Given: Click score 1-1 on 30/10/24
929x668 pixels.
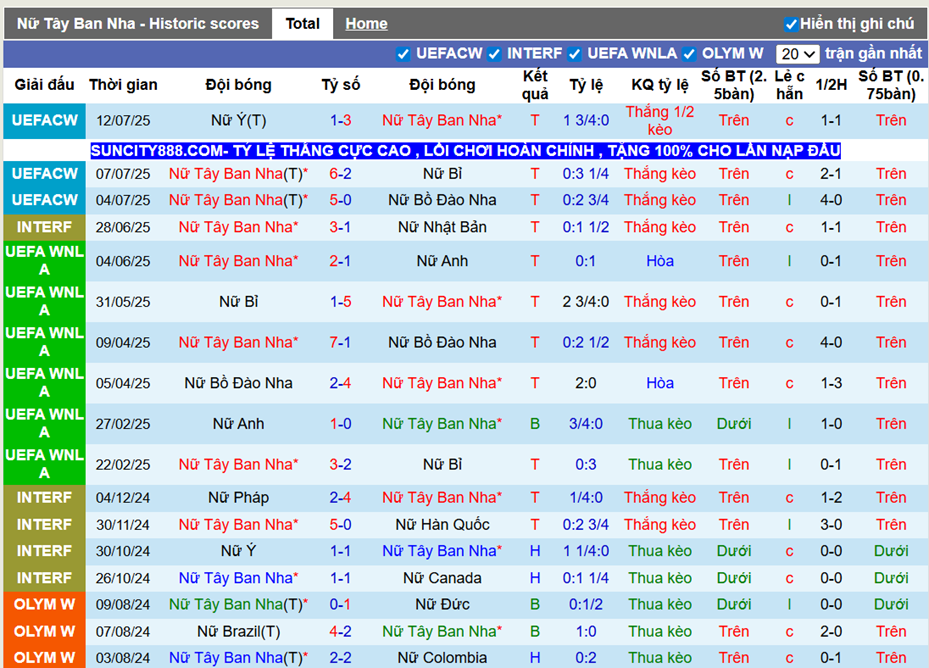Looking at the screenshot, I should pyautogui.click(x=341, y=551).
